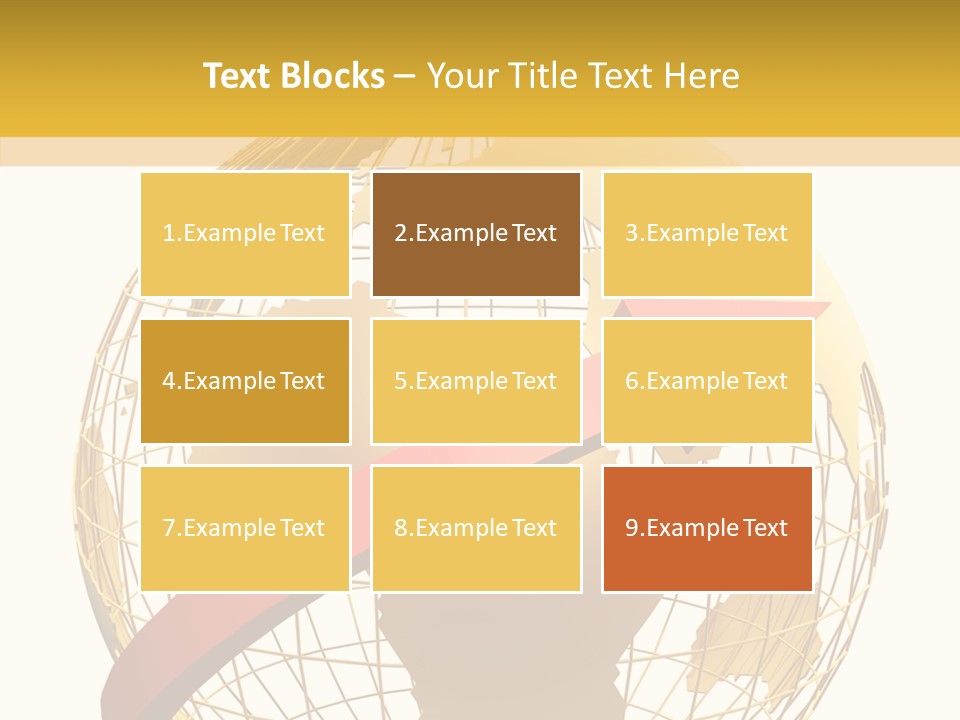Pick the 6.Example Text block

[707, 381]
